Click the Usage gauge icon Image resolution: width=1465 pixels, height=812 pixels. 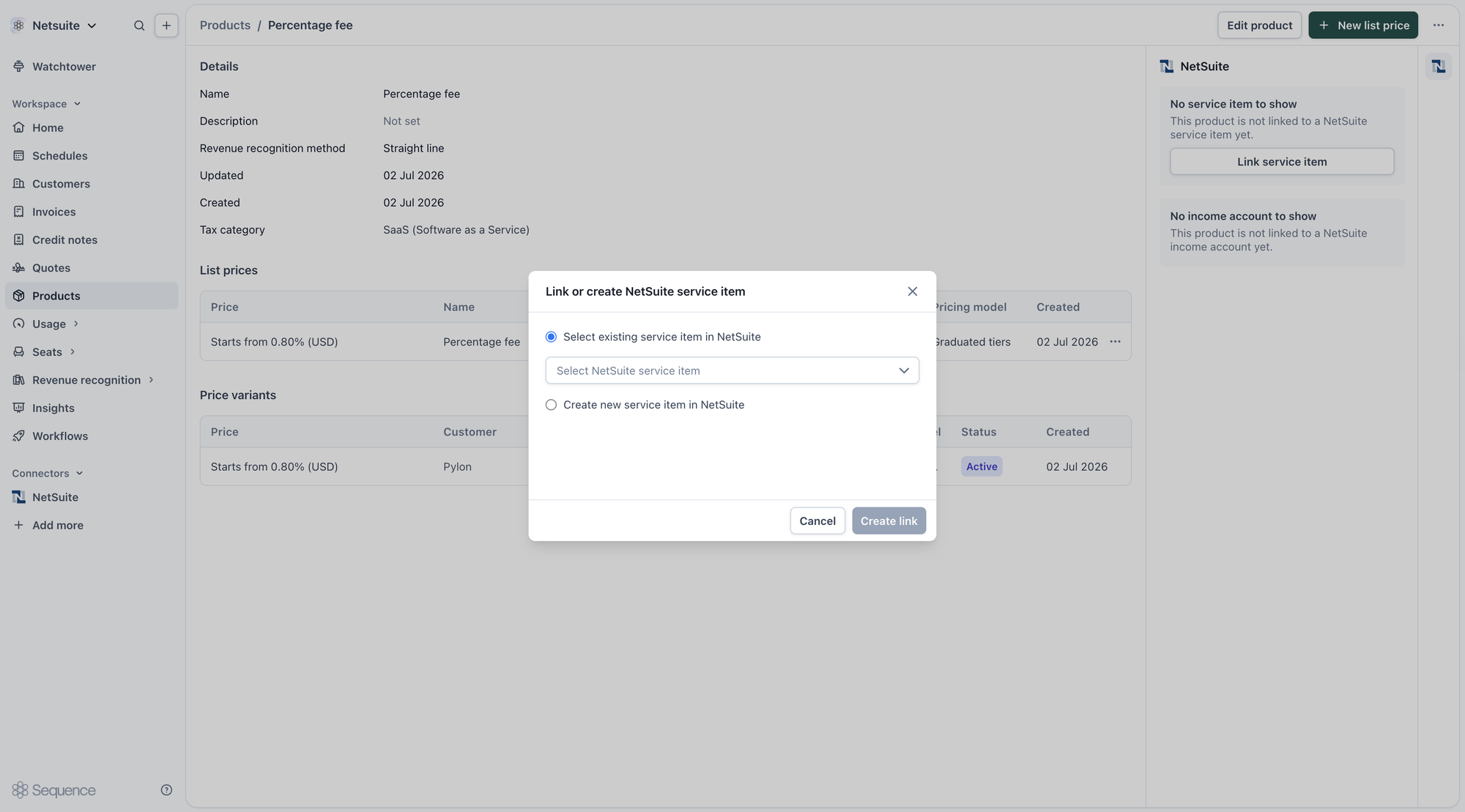click(x=19, y=324)
